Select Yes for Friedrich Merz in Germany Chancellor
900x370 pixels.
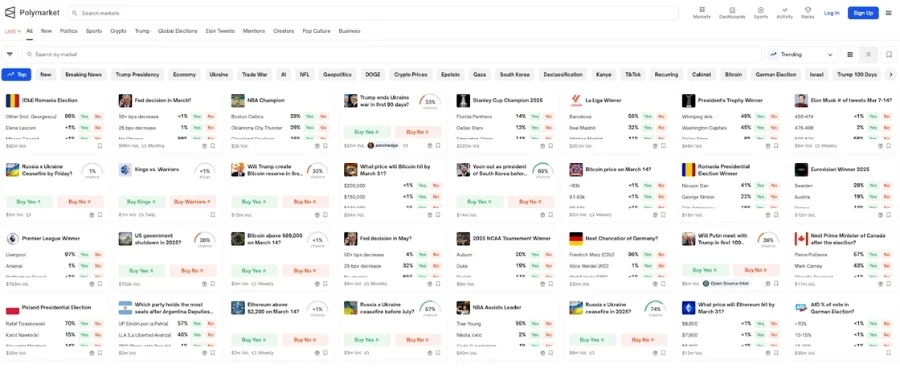coord(647,254)
